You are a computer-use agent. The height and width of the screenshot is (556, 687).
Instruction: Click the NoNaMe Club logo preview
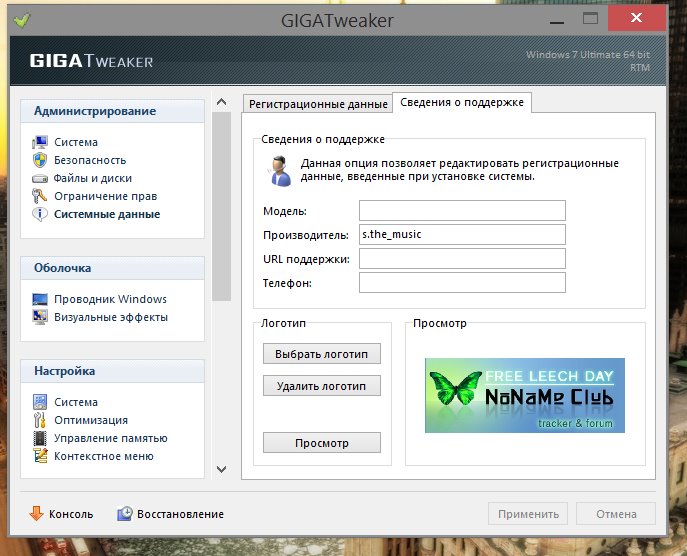pyautogui.click(x=524, y=395)
